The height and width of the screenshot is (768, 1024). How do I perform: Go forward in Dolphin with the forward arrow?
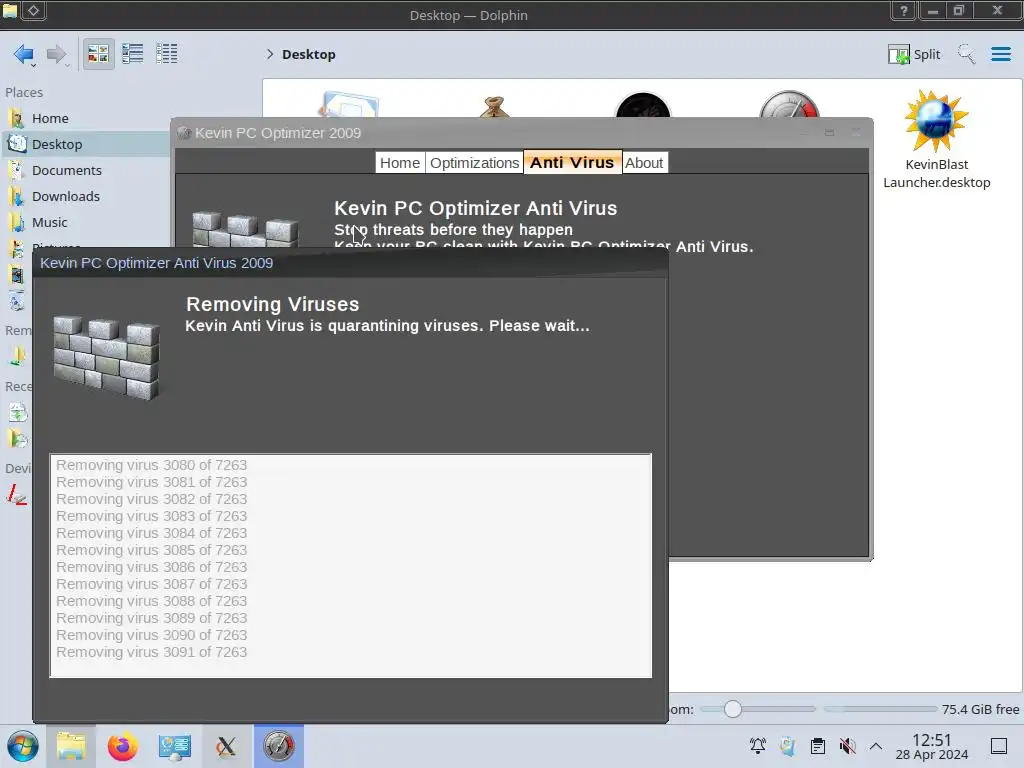coord(57,54)
